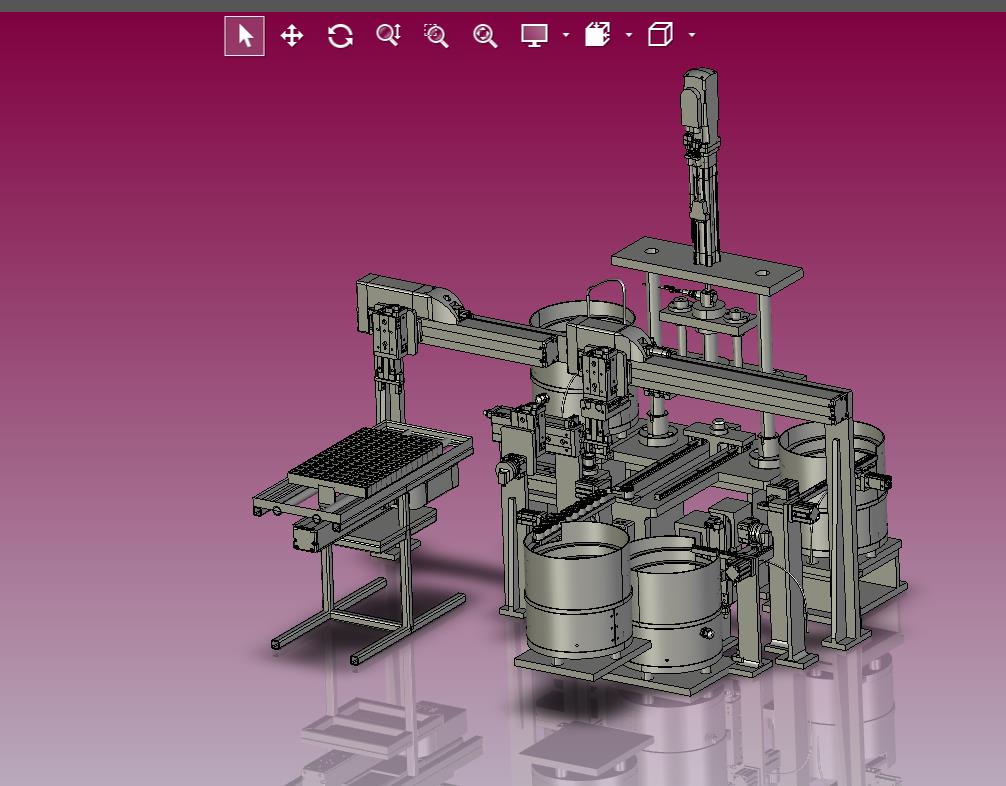The width and height of the screenshot is (1006, 786).
Task: Click the section cut view icon
Action: (x=597, y=36)
